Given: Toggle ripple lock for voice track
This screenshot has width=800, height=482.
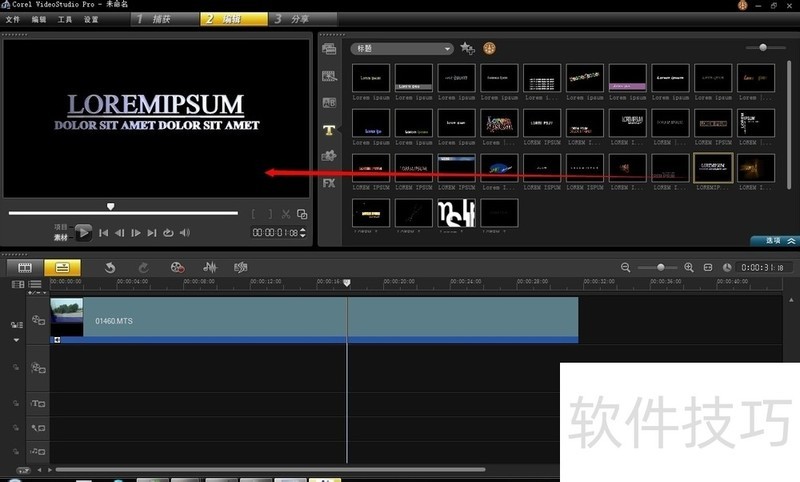Looking at the screenshot, I should tap(16, 427).
